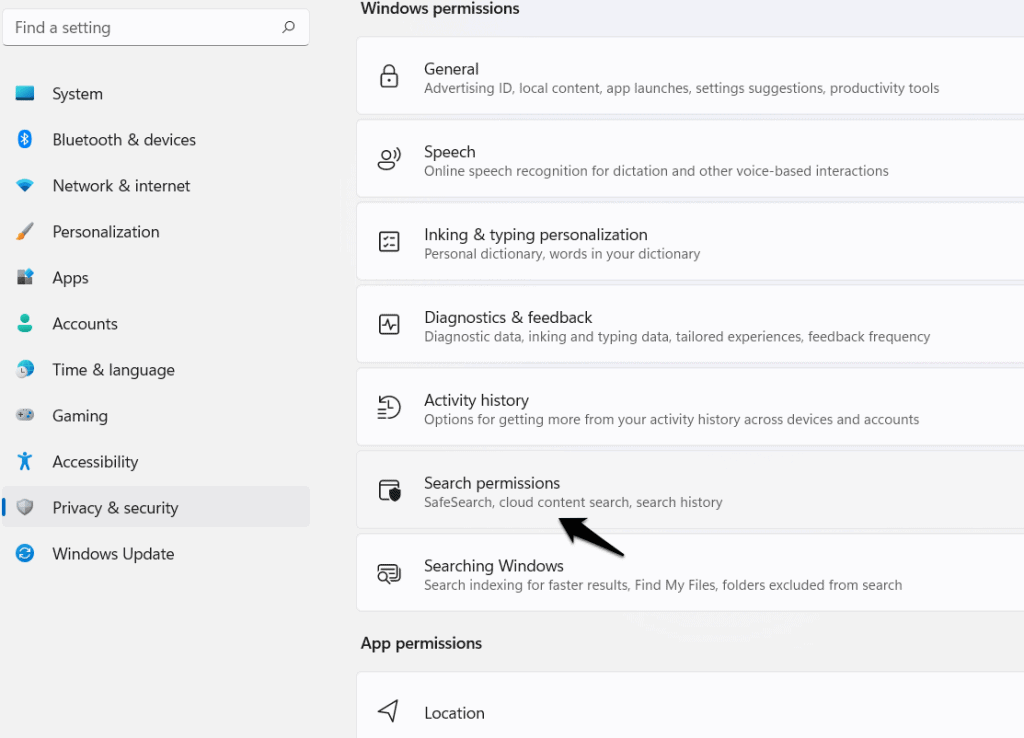Open the Activity history settings

point(690,407)
